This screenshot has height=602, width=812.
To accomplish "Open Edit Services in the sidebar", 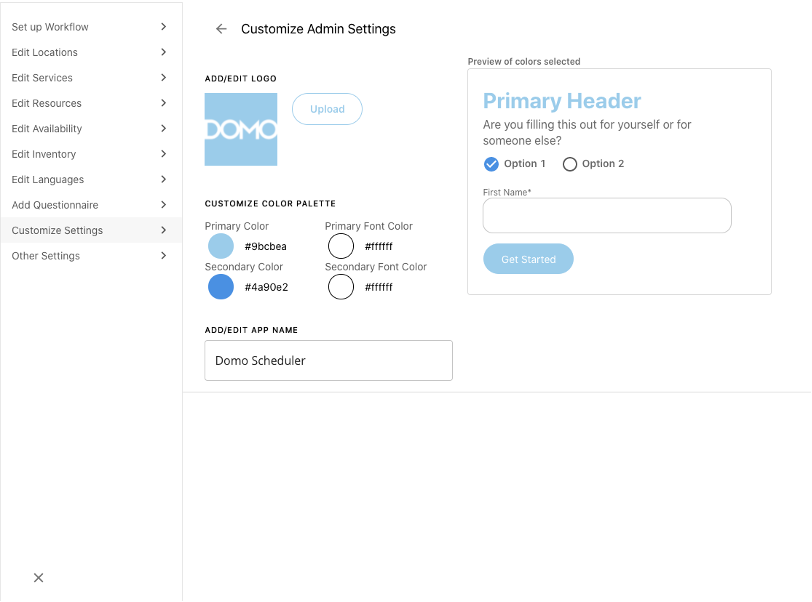I will coord(90,78).
